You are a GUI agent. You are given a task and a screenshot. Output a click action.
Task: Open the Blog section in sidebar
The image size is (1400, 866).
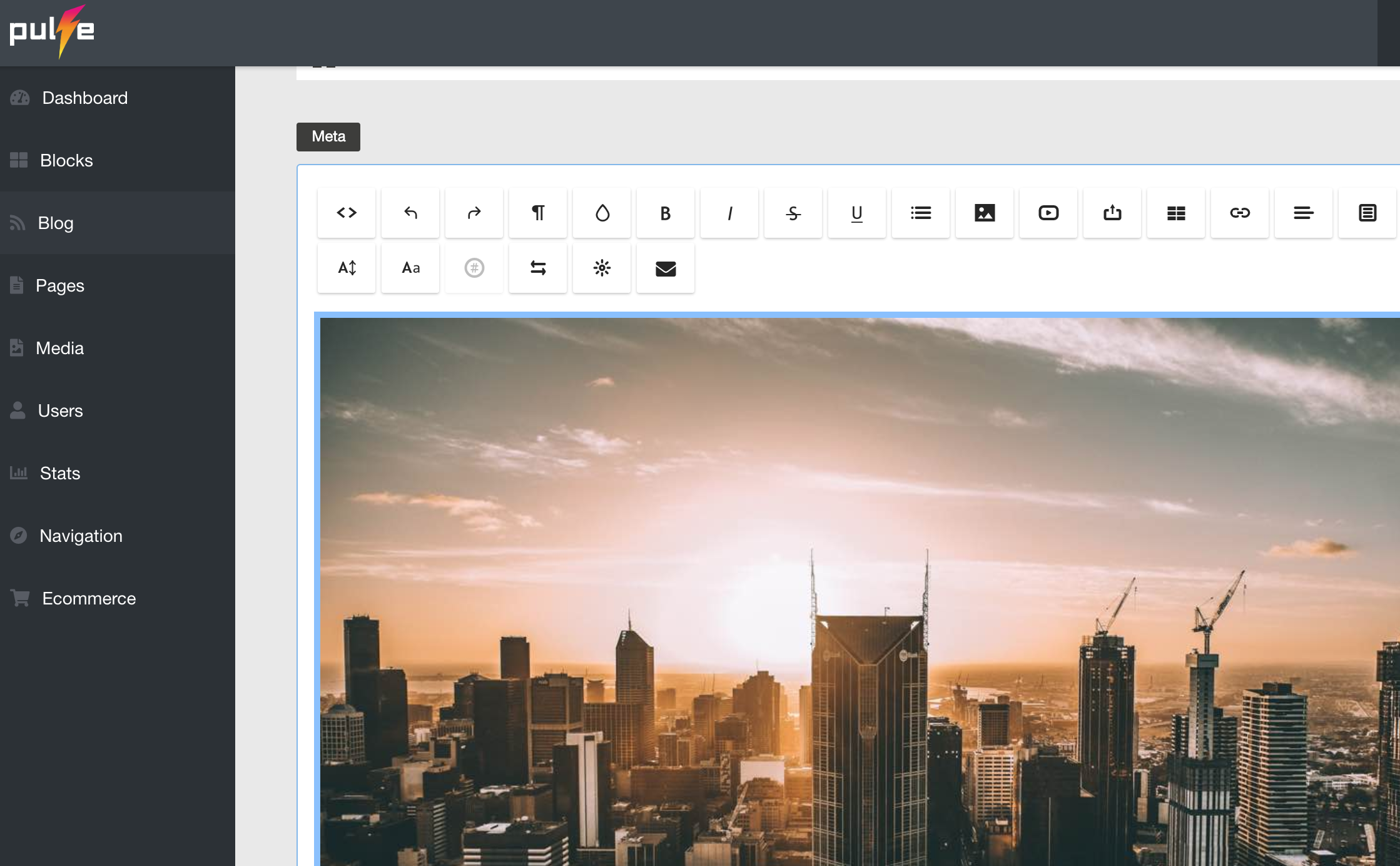[x=55, y=222]
